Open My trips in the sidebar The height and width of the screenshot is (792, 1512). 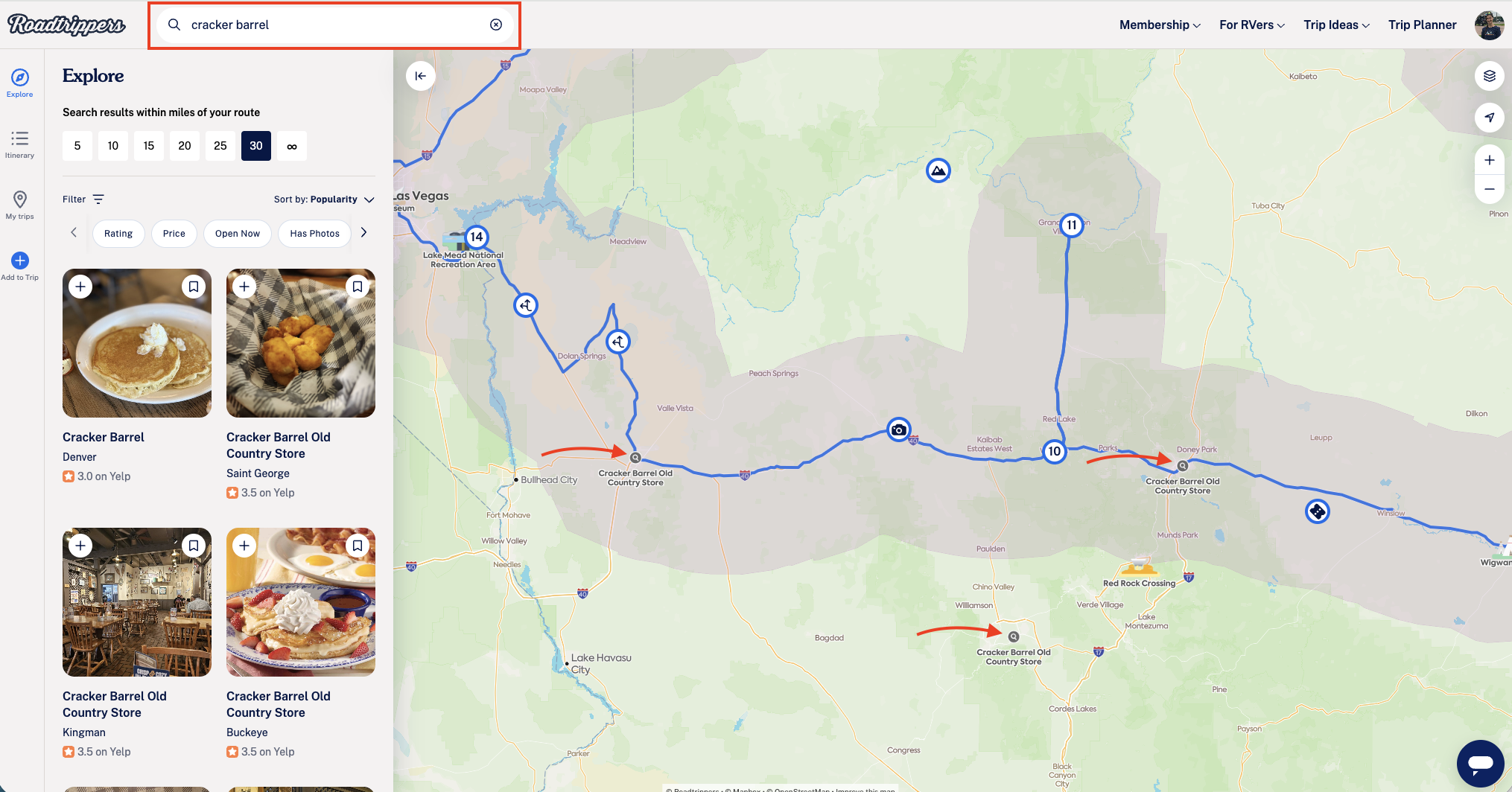pyautogui.click(x=20, y=205)
